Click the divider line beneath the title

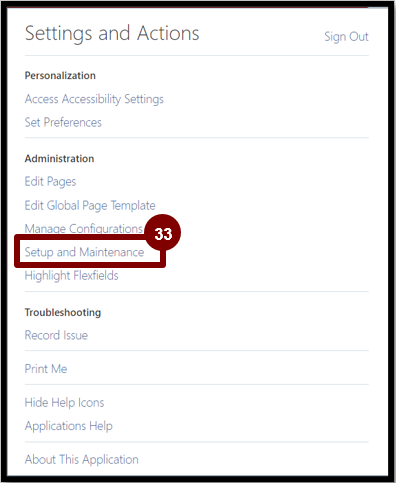pos(197,56)
